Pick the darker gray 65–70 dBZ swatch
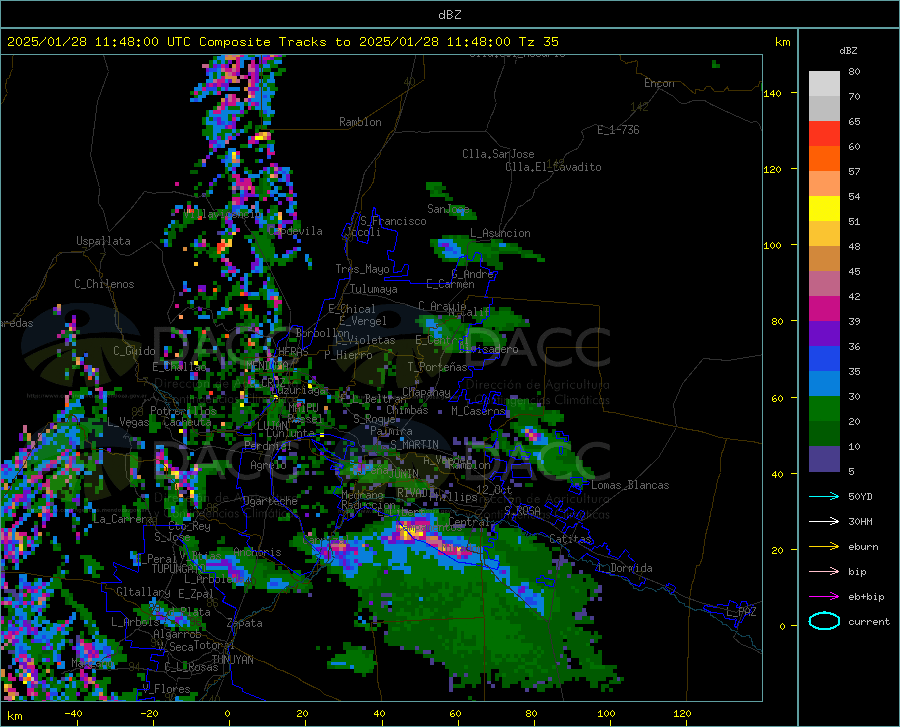 coord(824,109)
